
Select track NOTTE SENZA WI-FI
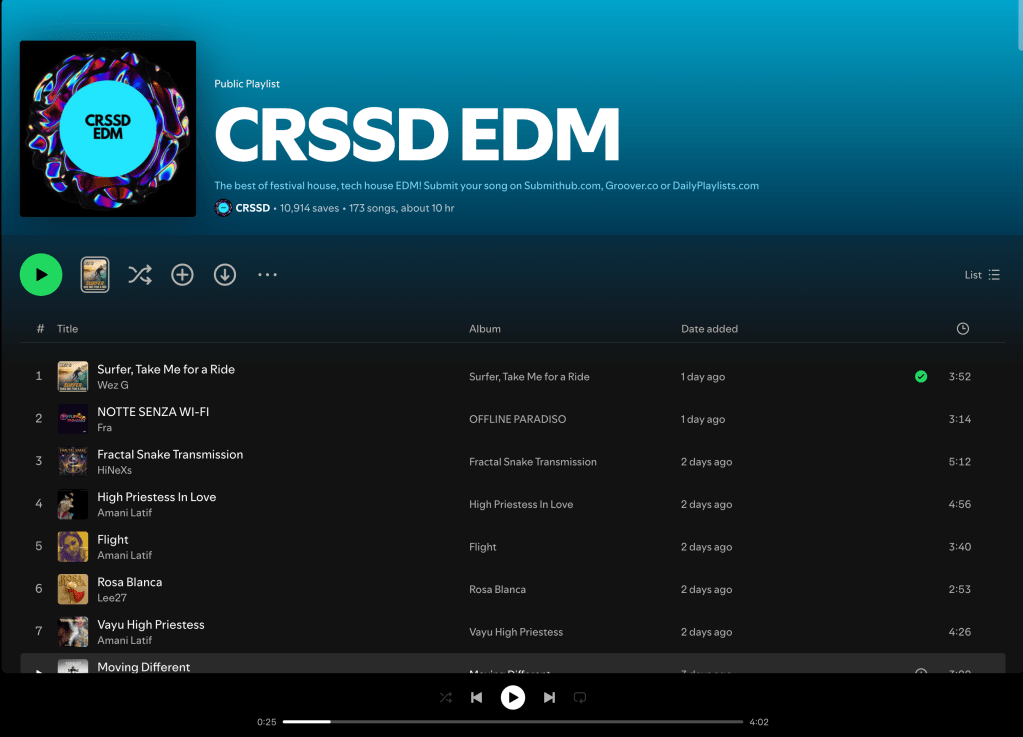[x=153, y=412]
